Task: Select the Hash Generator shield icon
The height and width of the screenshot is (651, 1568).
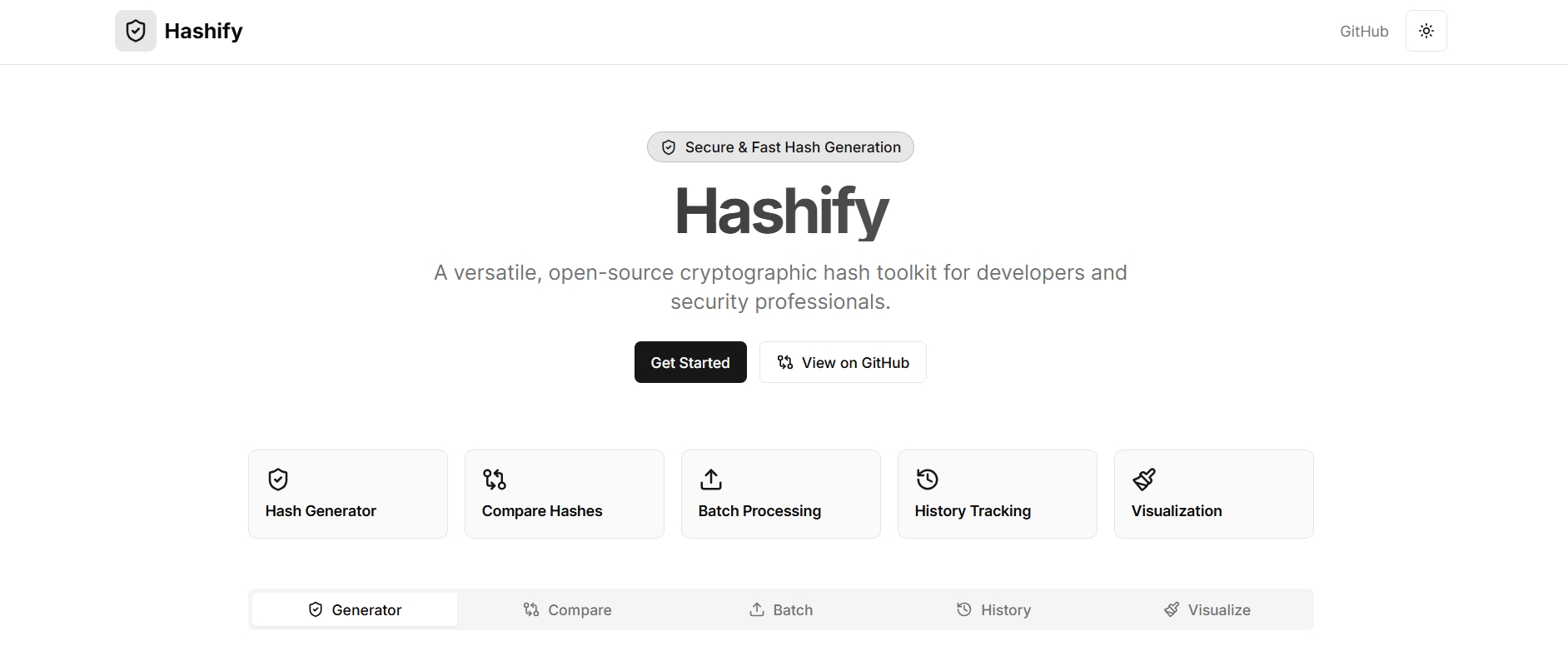Action: tap(277, 480)
